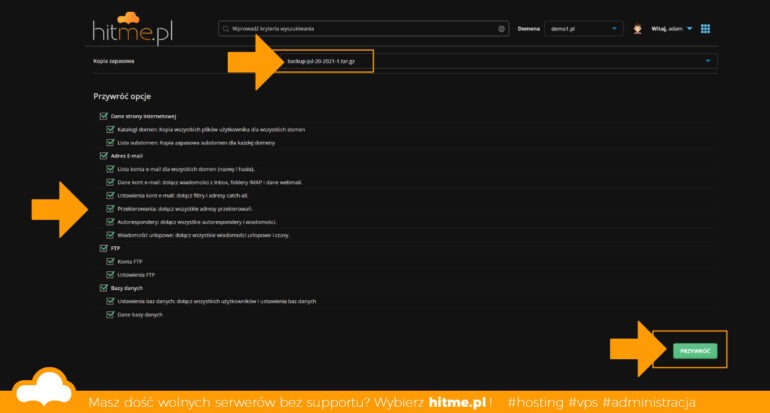
Task: Open the Domena dropdown showing demo1.pl
Action: (x=583, y=29)
